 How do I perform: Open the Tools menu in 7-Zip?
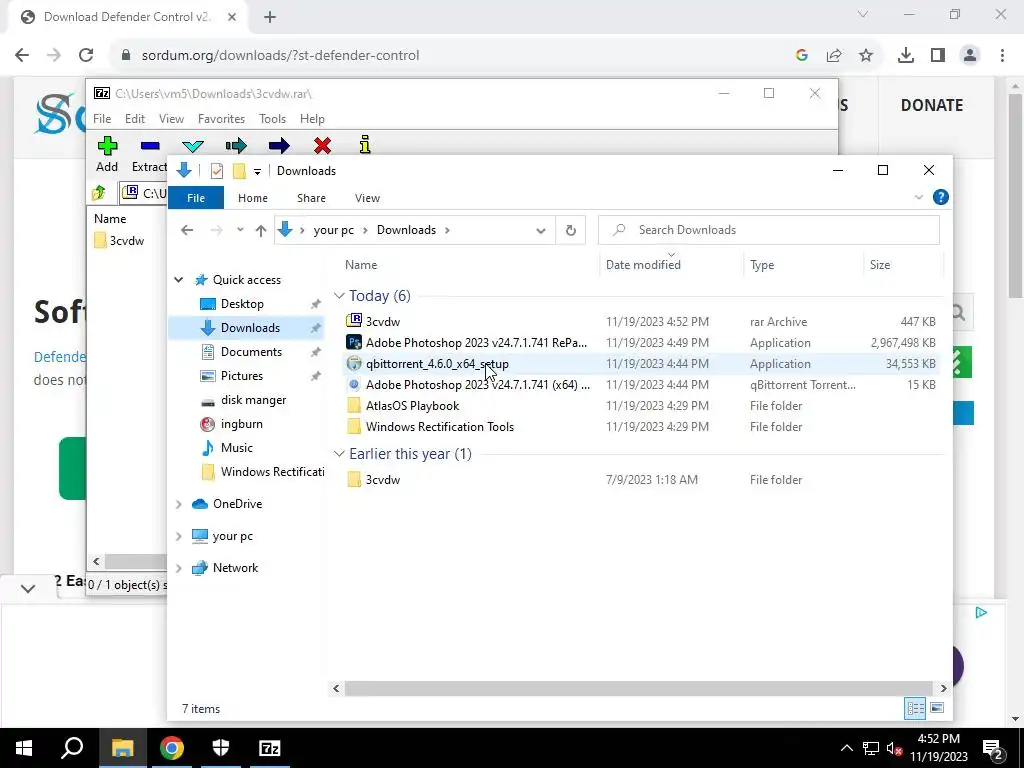272,119
